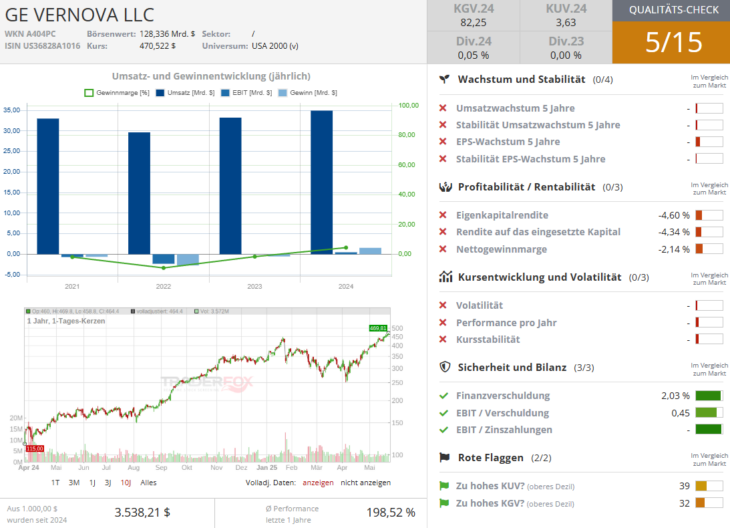Screen dimensions: 730x528
Task: Open the Finanzverschuldung criterion
Action: pos(503,395)
